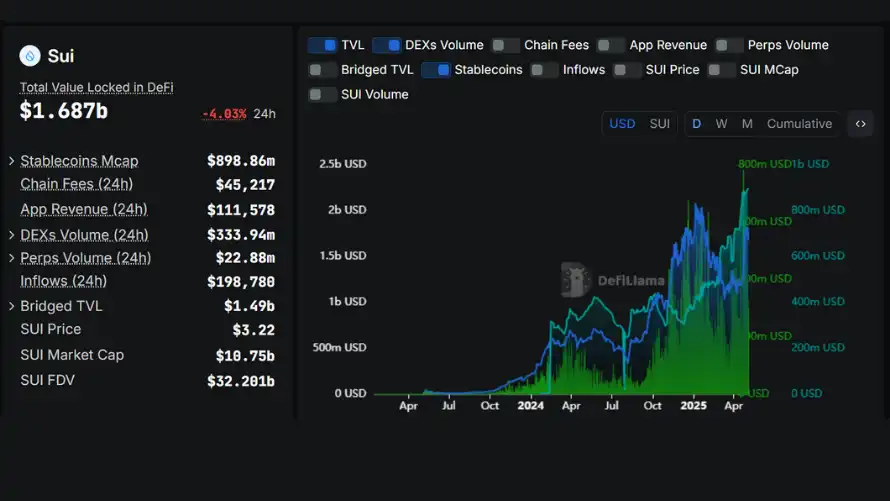Click the Total Value Locked in DeFi label
The height and width of the screenshot is (501, 890).
tap(96, 87)
